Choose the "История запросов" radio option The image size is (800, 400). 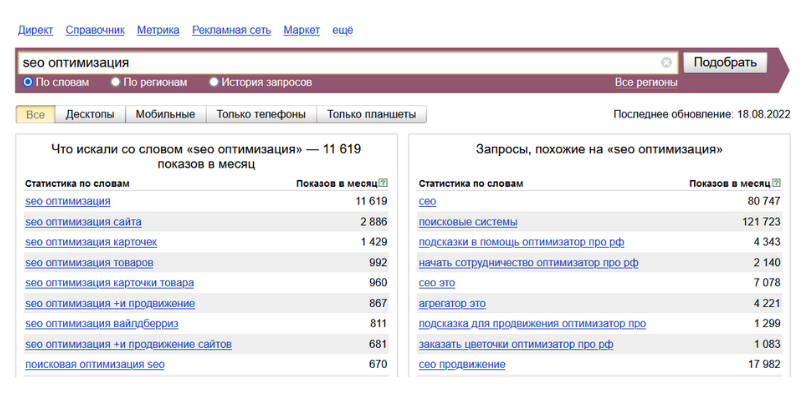click(x=214, y=82)
